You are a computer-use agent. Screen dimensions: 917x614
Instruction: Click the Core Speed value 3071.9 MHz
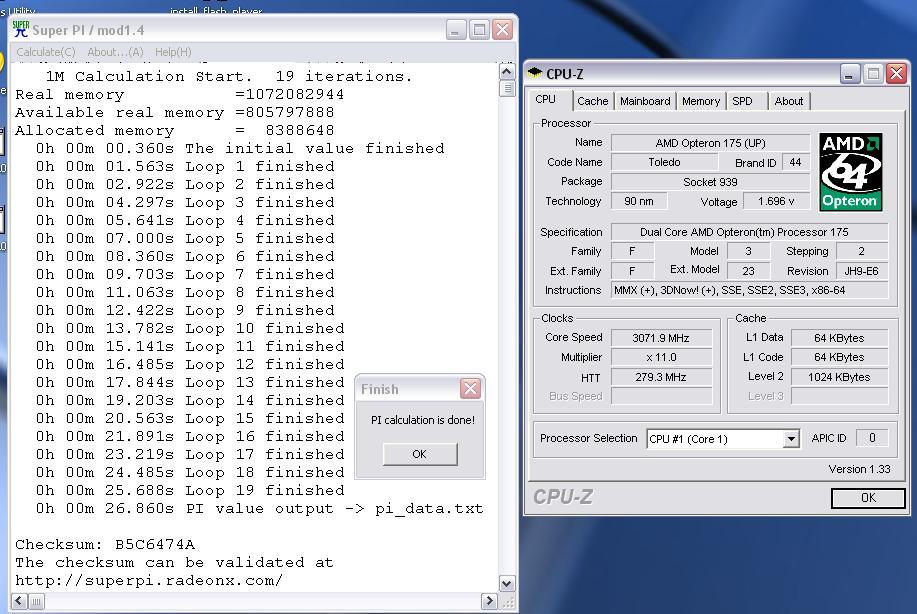(x=661, y=338)
